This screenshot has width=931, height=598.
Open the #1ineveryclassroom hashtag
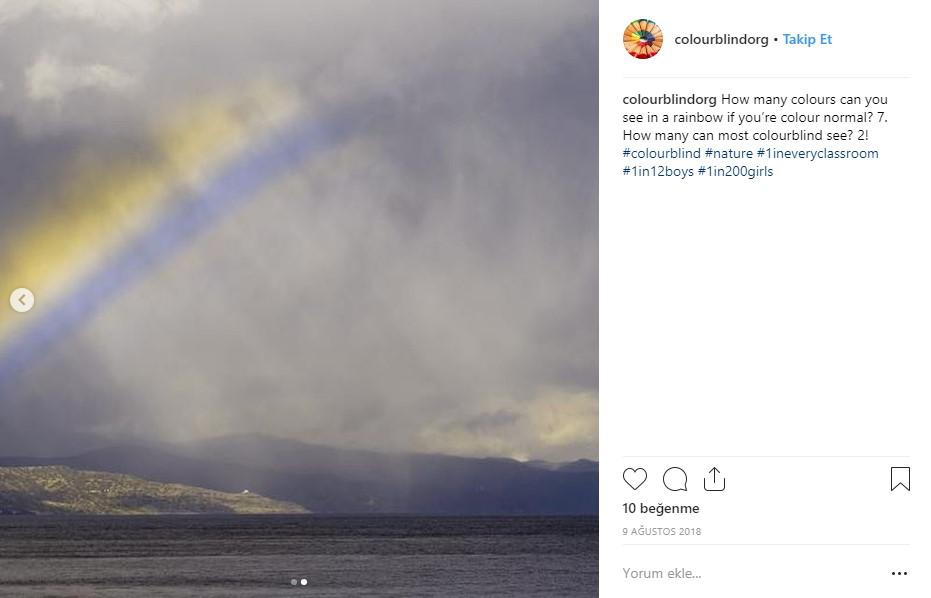point(818,153)
